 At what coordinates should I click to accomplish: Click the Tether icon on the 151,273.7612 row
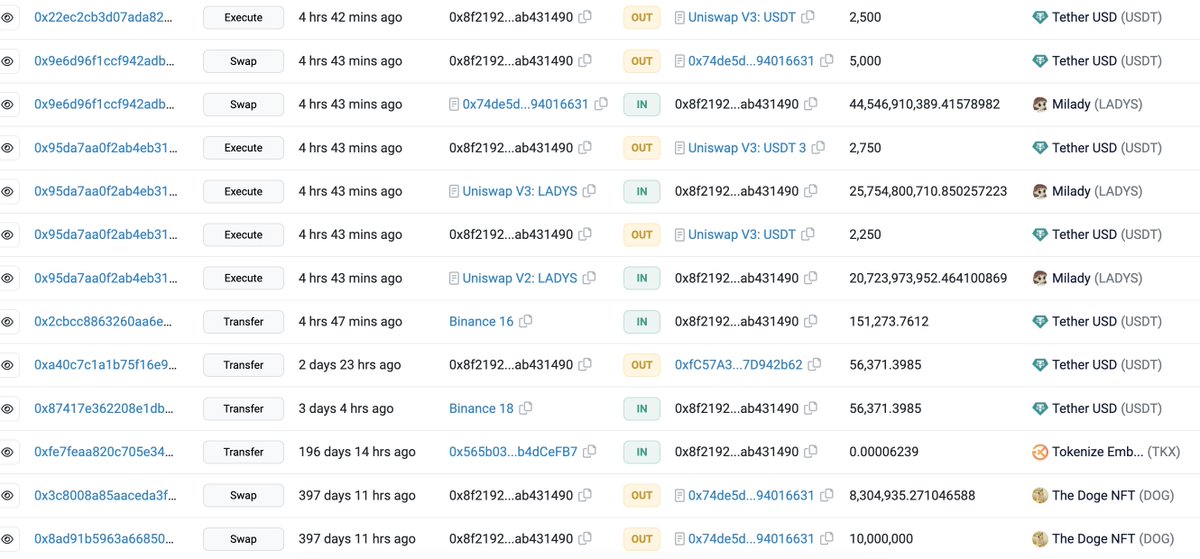point(1040,321)
